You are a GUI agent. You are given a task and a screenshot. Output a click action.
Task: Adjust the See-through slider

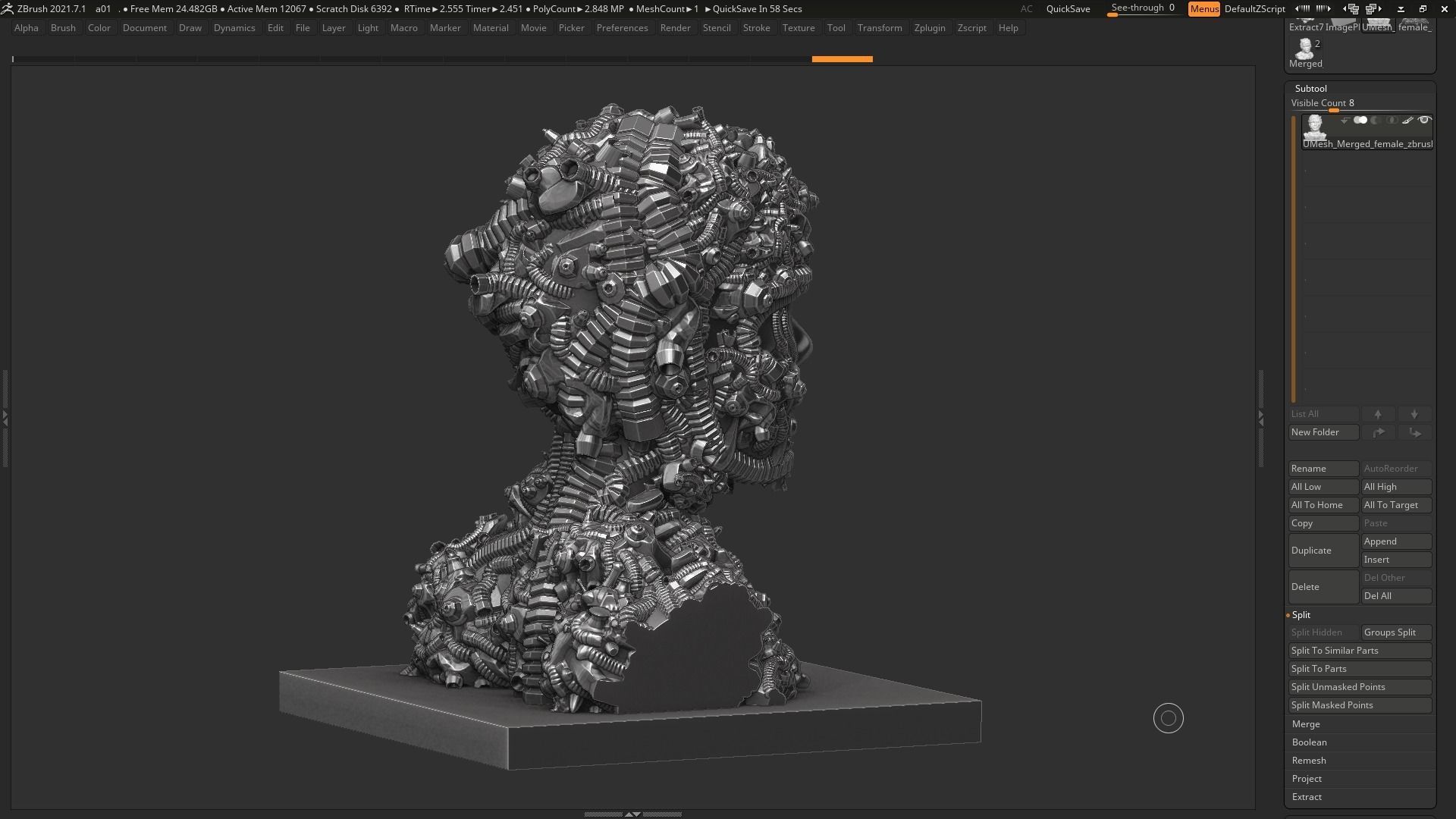1143,8
